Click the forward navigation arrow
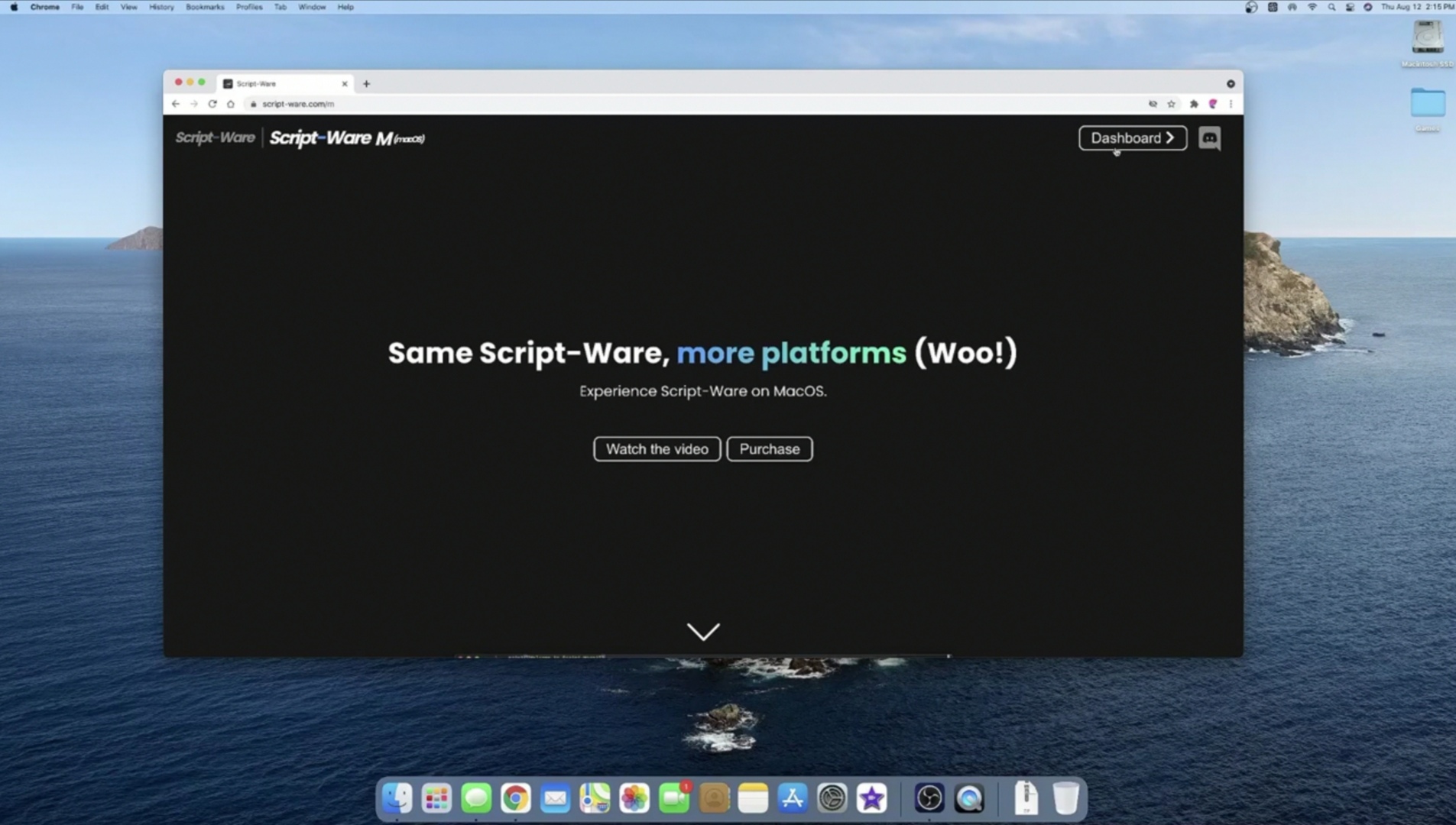Image resolution: width=1456 pixels, height=825 pixels. coord(194,104)
